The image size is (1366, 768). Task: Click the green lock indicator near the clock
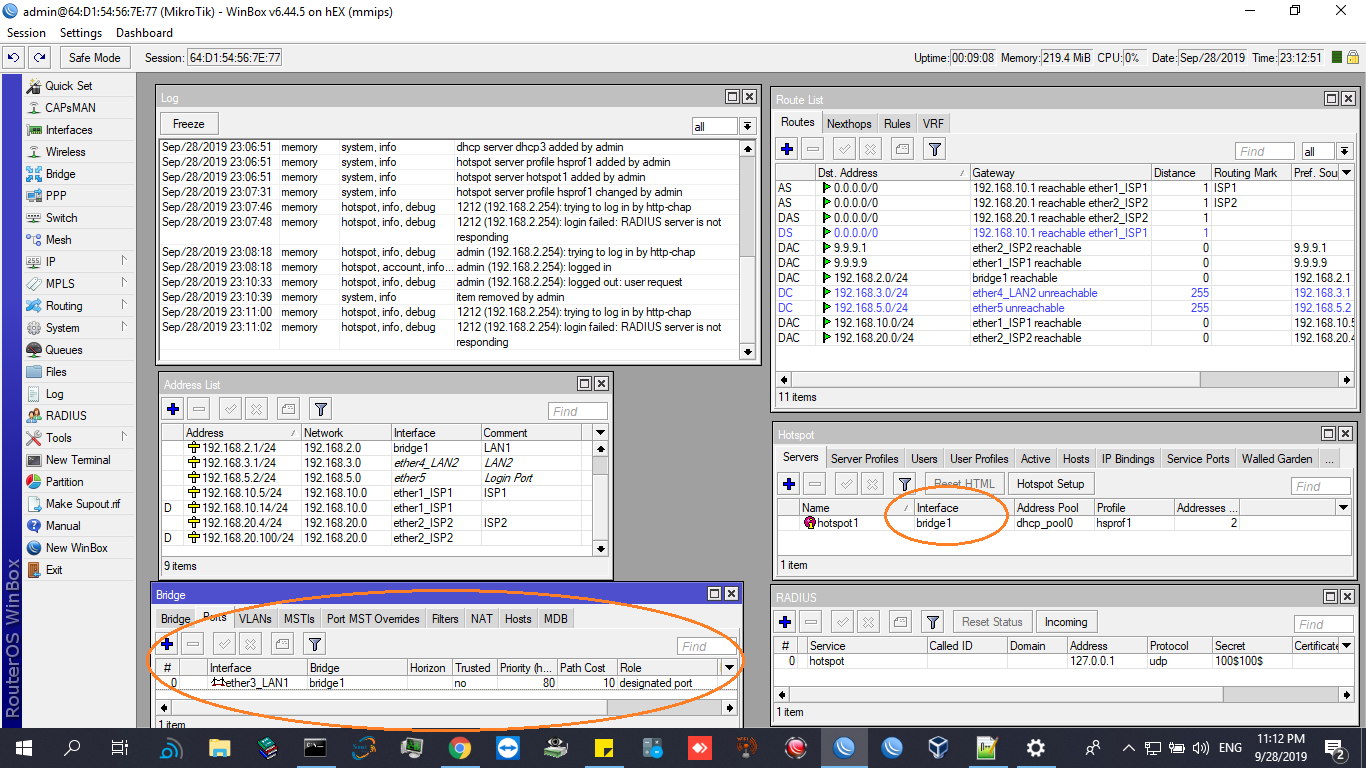tap(1337, 58)
